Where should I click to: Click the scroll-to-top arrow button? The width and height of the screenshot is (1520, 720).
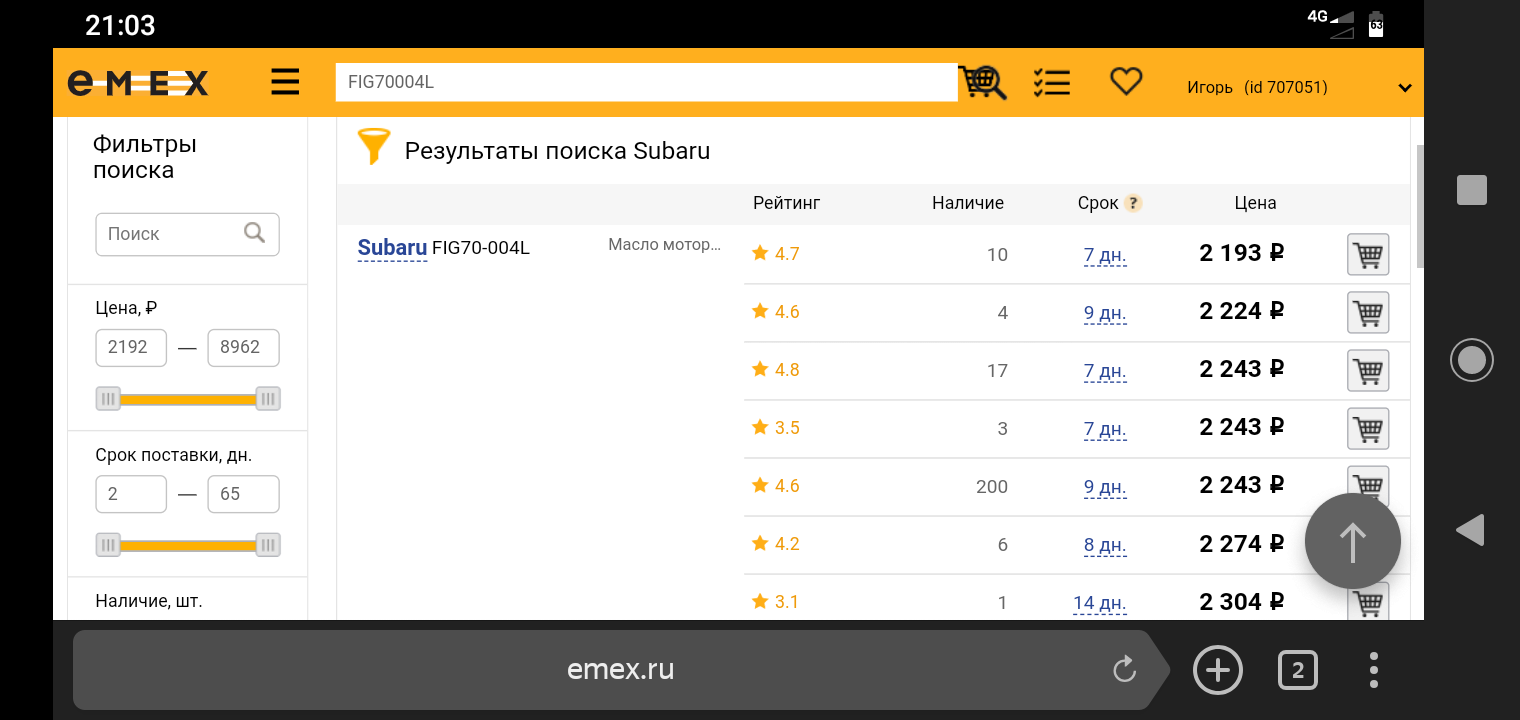click(1353, 541)
